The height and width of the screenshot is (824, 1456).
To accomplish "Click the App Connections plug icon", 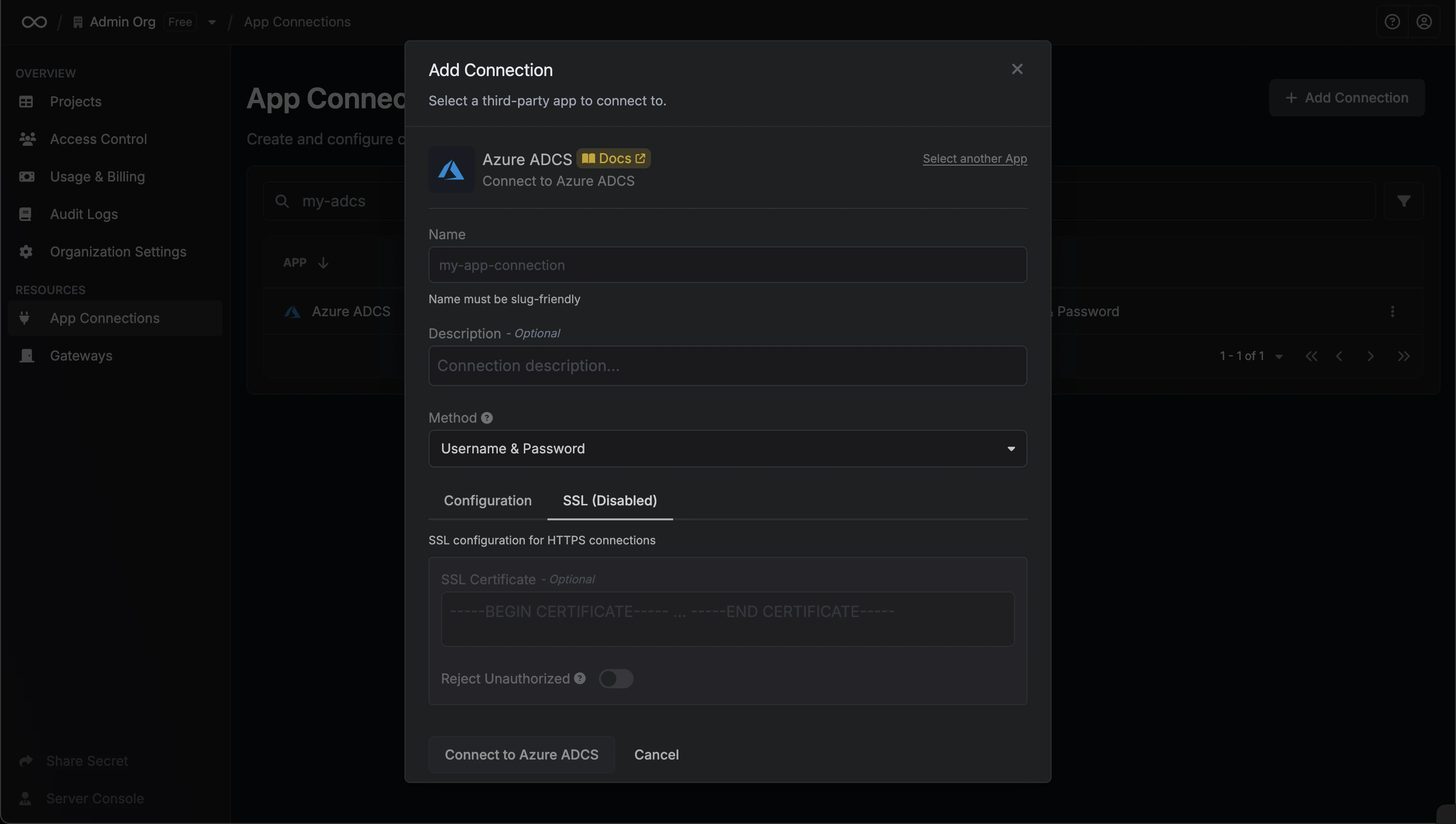I will [x=25, y=318].
